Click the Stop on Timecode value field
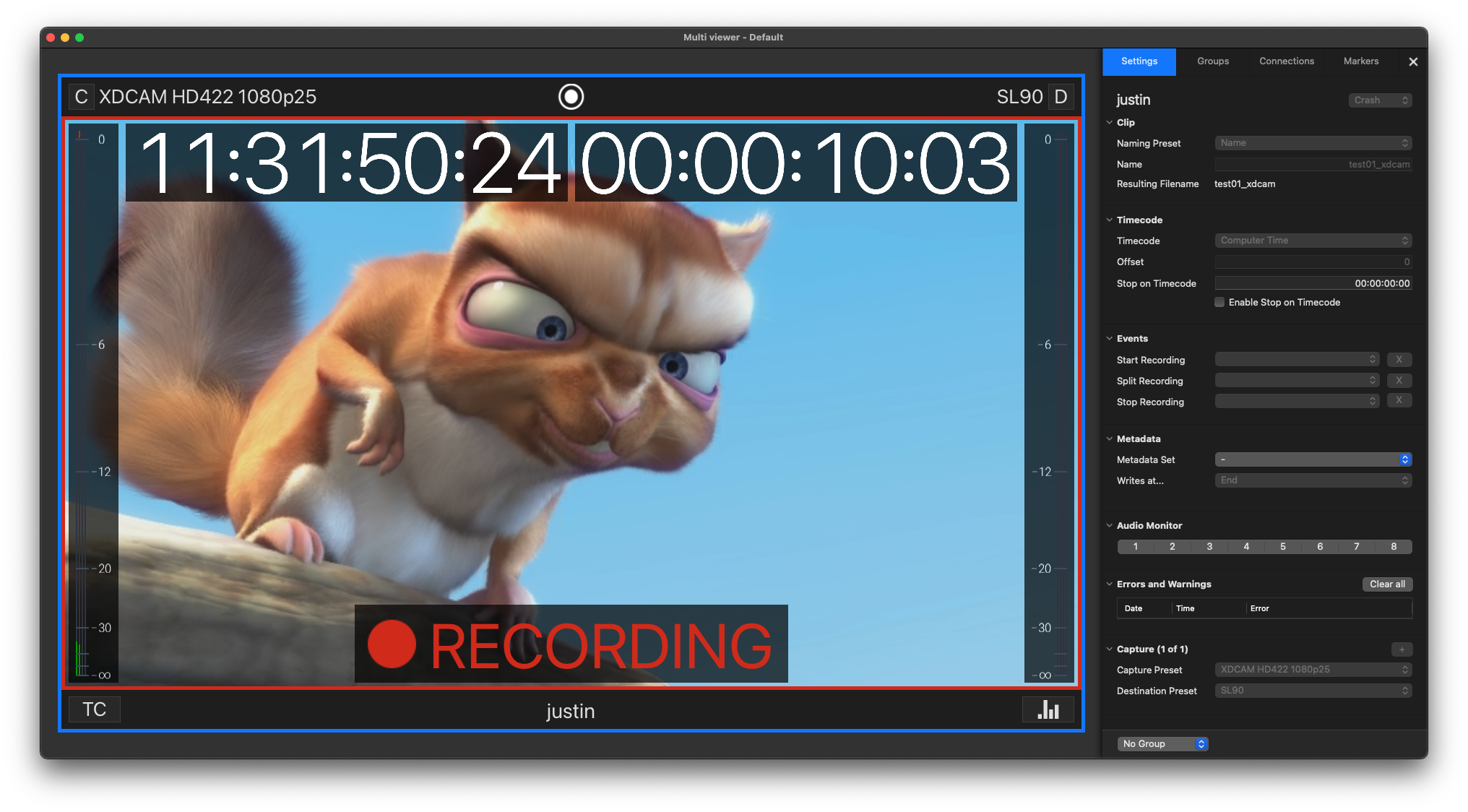The height and width of the screenshot is (812, 1468). coord(1313,284)
